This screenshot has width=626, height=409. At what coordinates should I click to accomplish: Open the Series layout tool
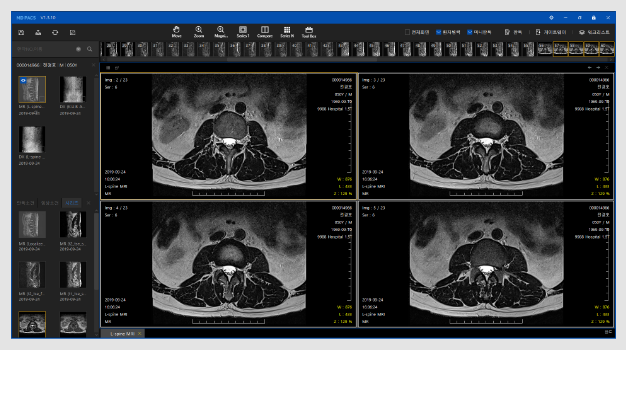[243, 31]
